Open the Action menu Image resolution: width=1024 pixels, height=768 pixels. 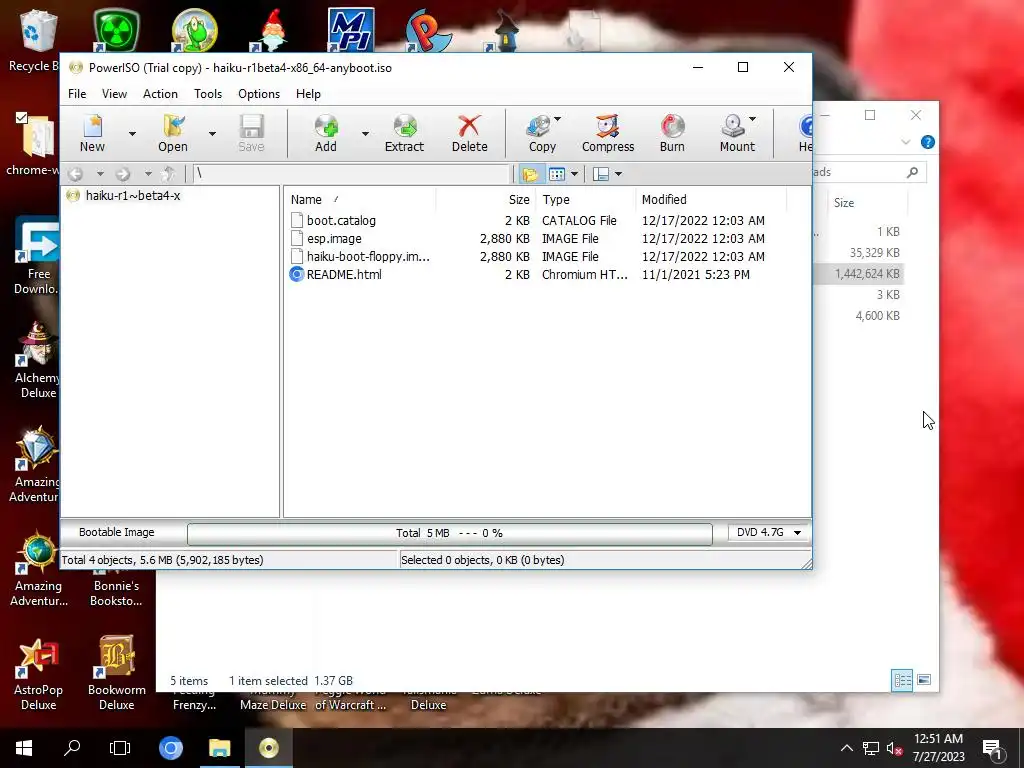point(160,94)
